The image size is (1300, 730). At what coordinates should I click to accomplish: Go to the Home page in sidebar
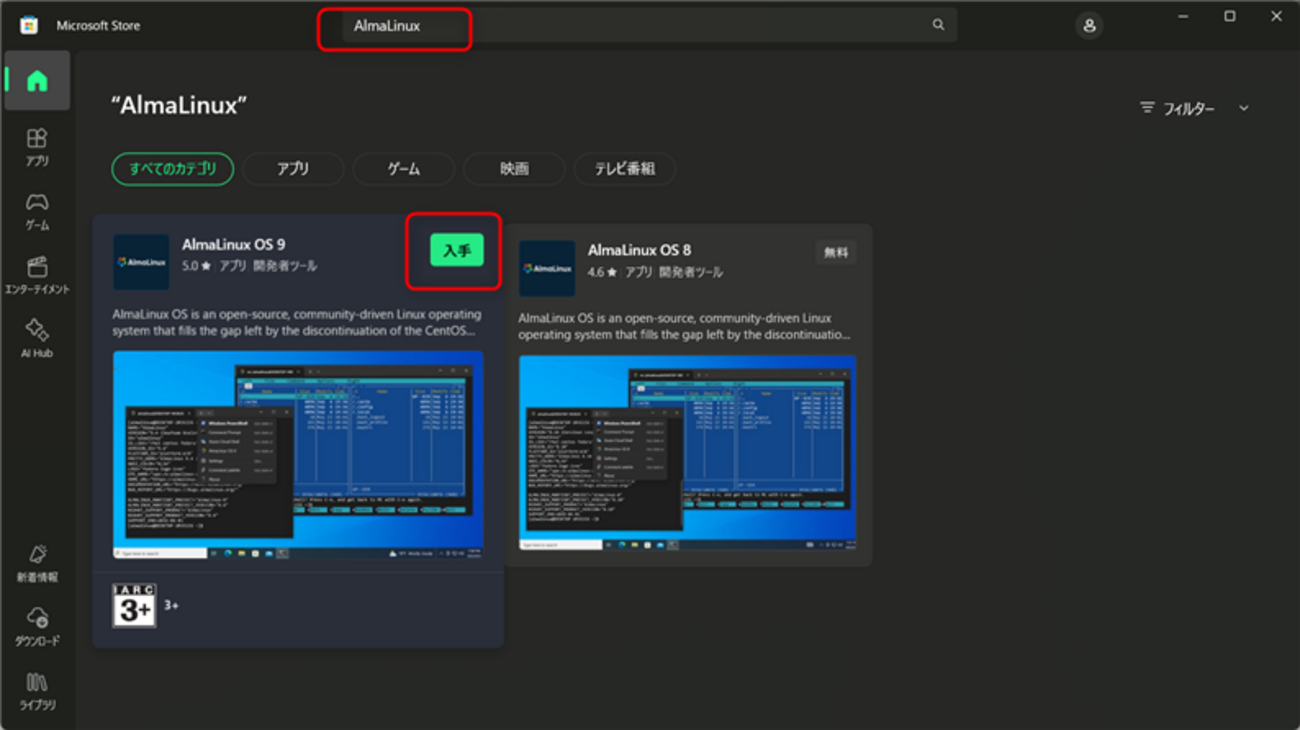click(37, 81)
